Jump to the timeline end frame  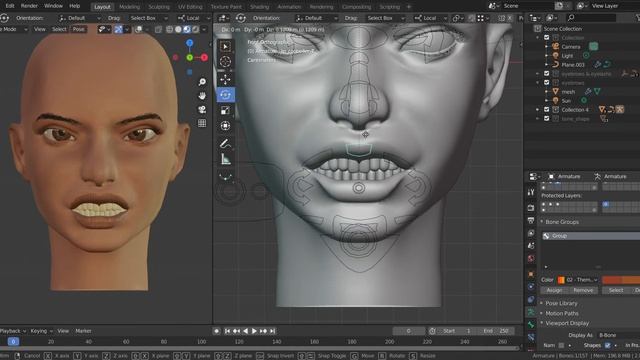(272, 331)
